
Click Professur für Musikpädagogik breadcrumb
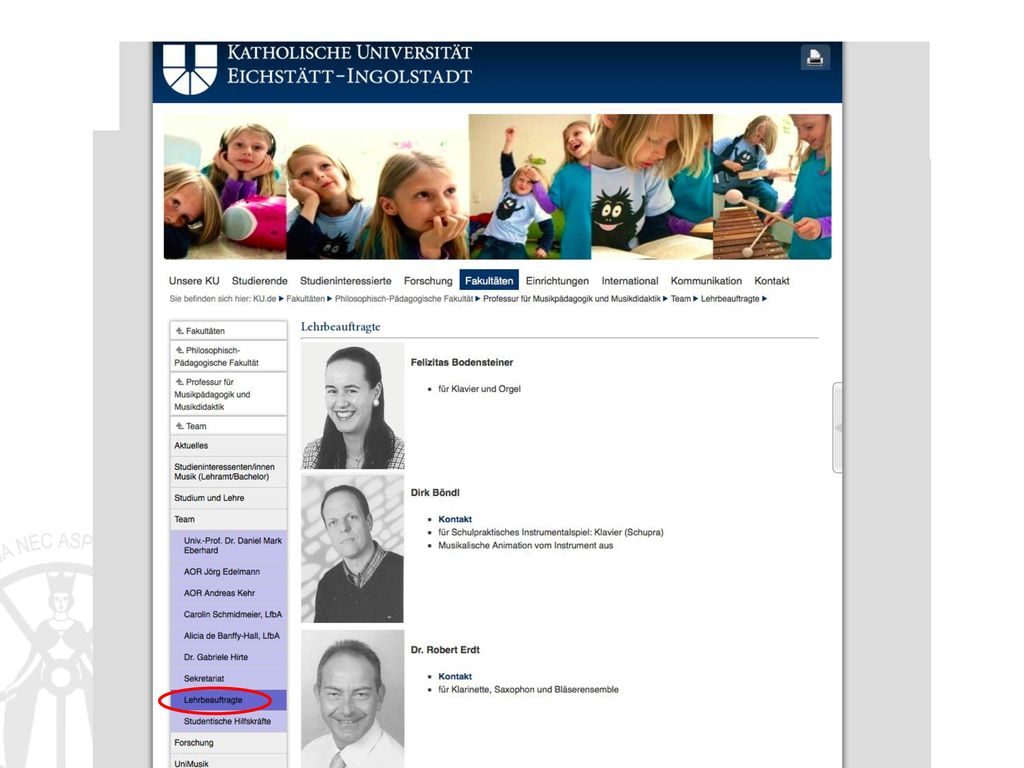coord(571,298)
